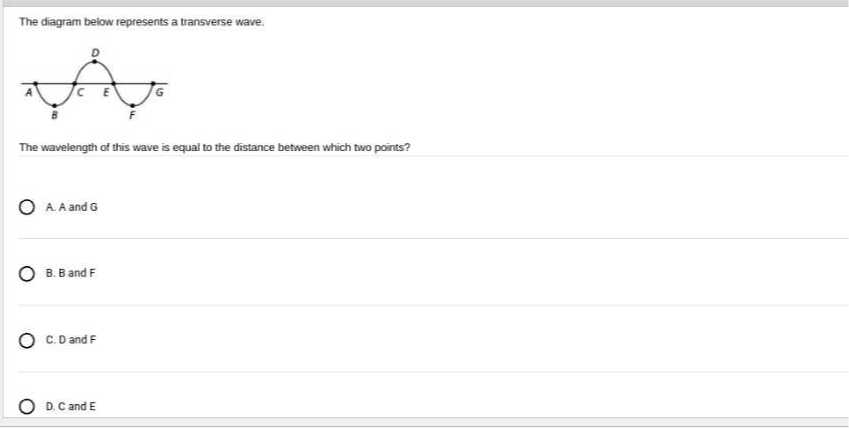Click point E on the axis

pyautogui.click(x=114, y=83)
